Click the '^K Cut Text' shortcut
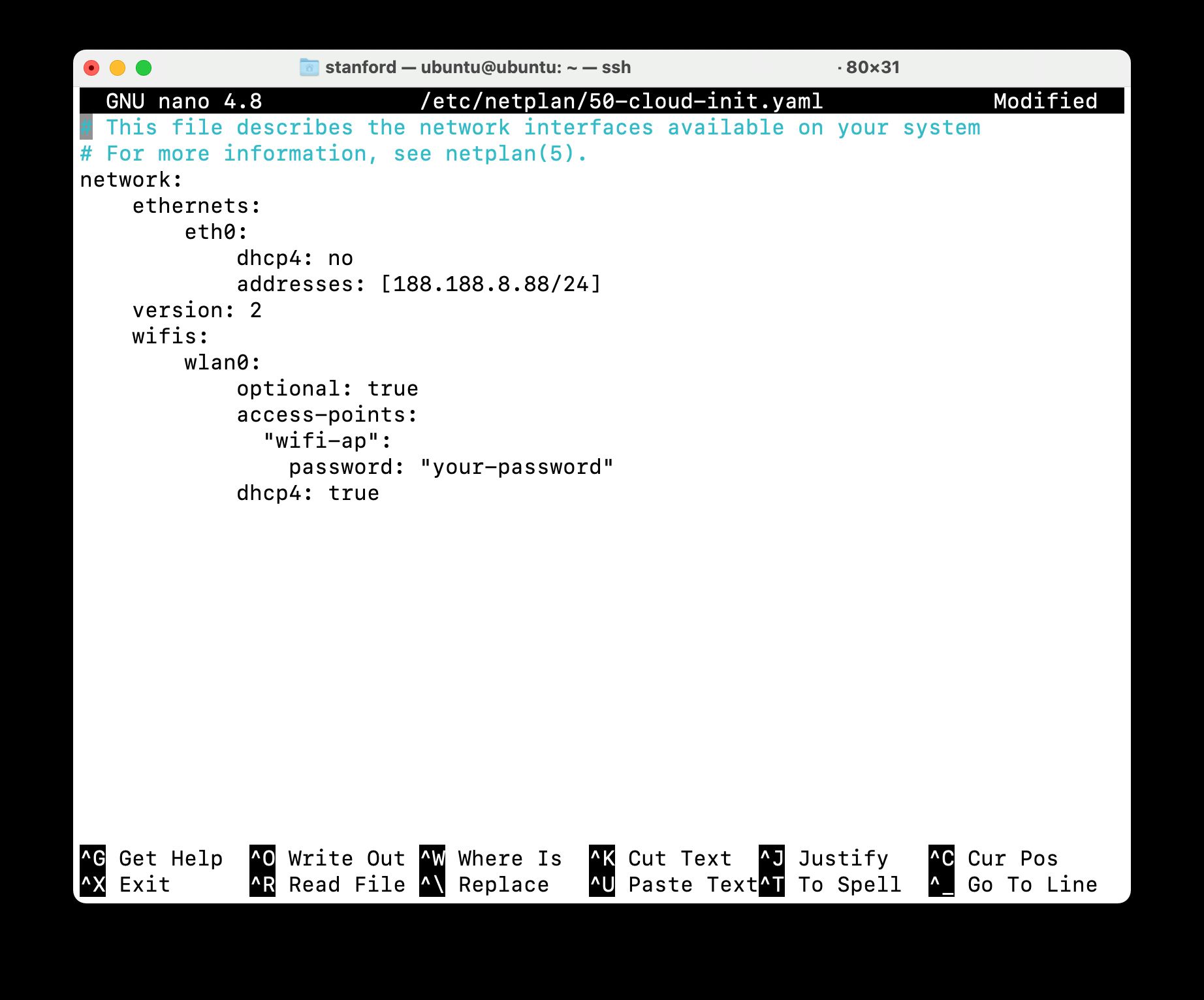 coord(661,858)
